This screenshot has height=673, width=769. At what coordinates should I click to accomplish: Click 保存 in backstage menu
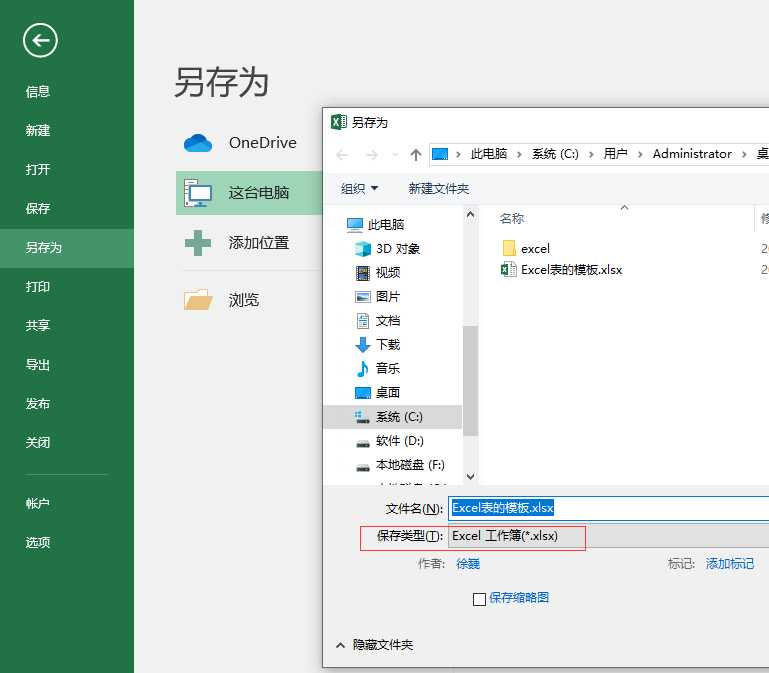(38, 208)
